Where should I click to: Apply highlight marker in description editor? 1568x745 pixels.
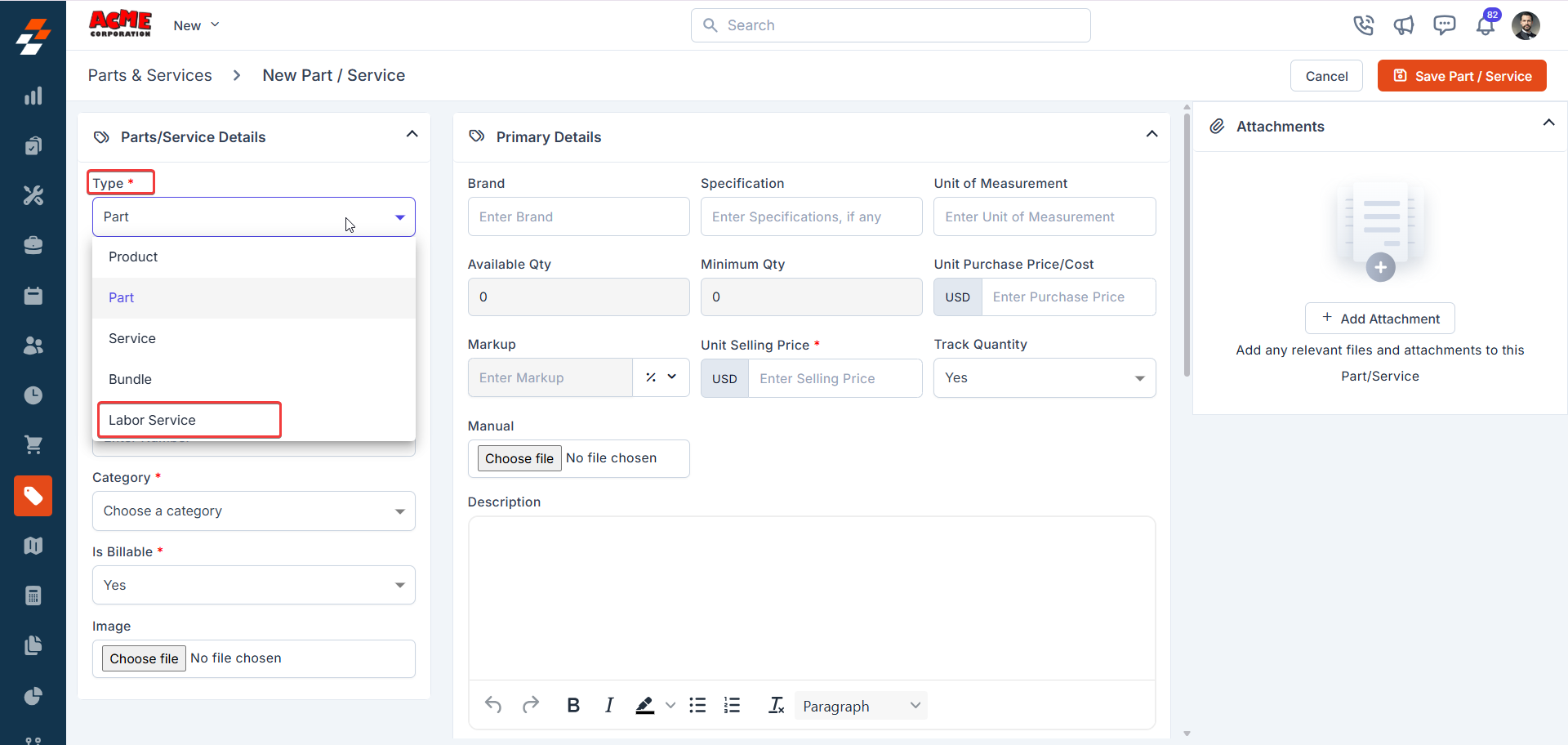[645, 705]
